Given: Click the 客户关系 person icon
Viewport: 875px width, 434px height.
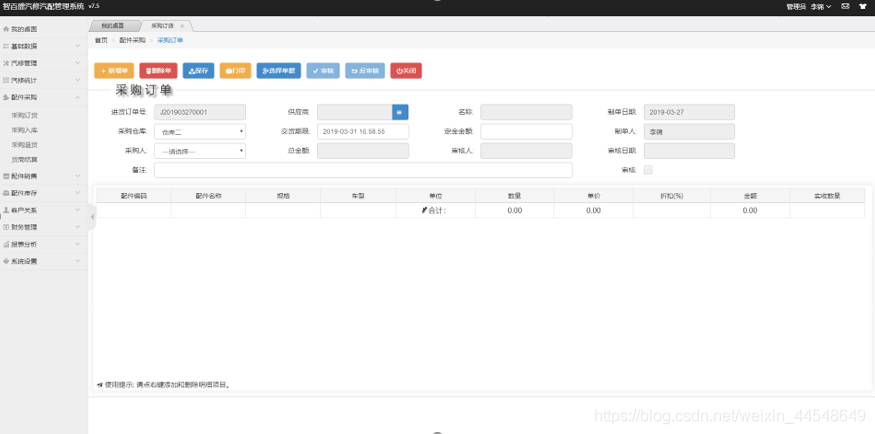Looking at the screenshot, I should click(x=6, y=210).
